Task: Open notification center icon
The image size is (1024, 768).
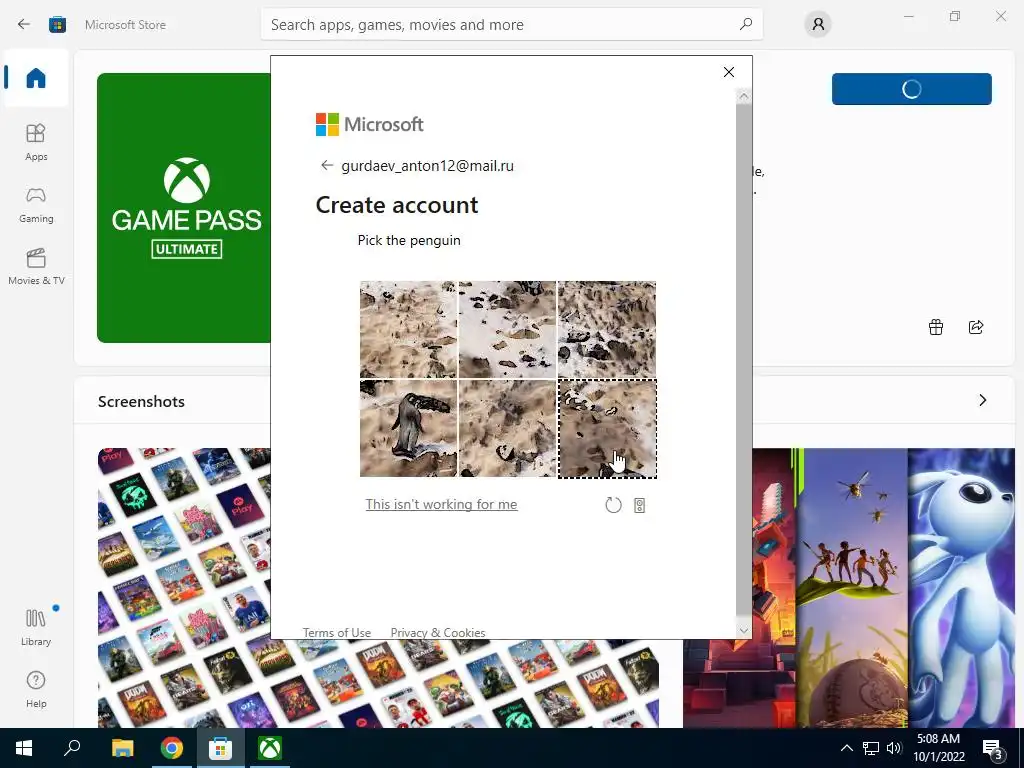Action: click(993, 748)
